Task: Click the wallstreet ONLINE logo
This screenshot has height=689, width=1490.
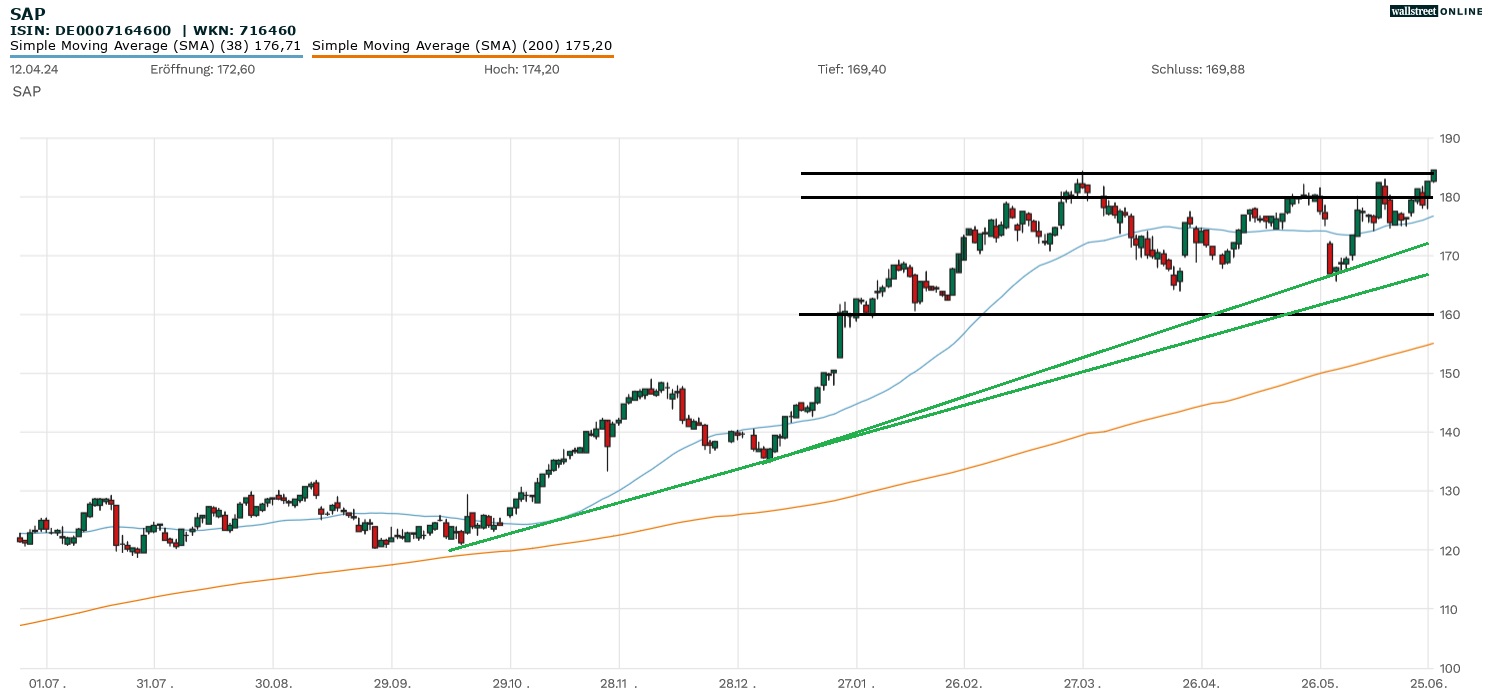Action: pyautogui.click(x=1436, y=11)
